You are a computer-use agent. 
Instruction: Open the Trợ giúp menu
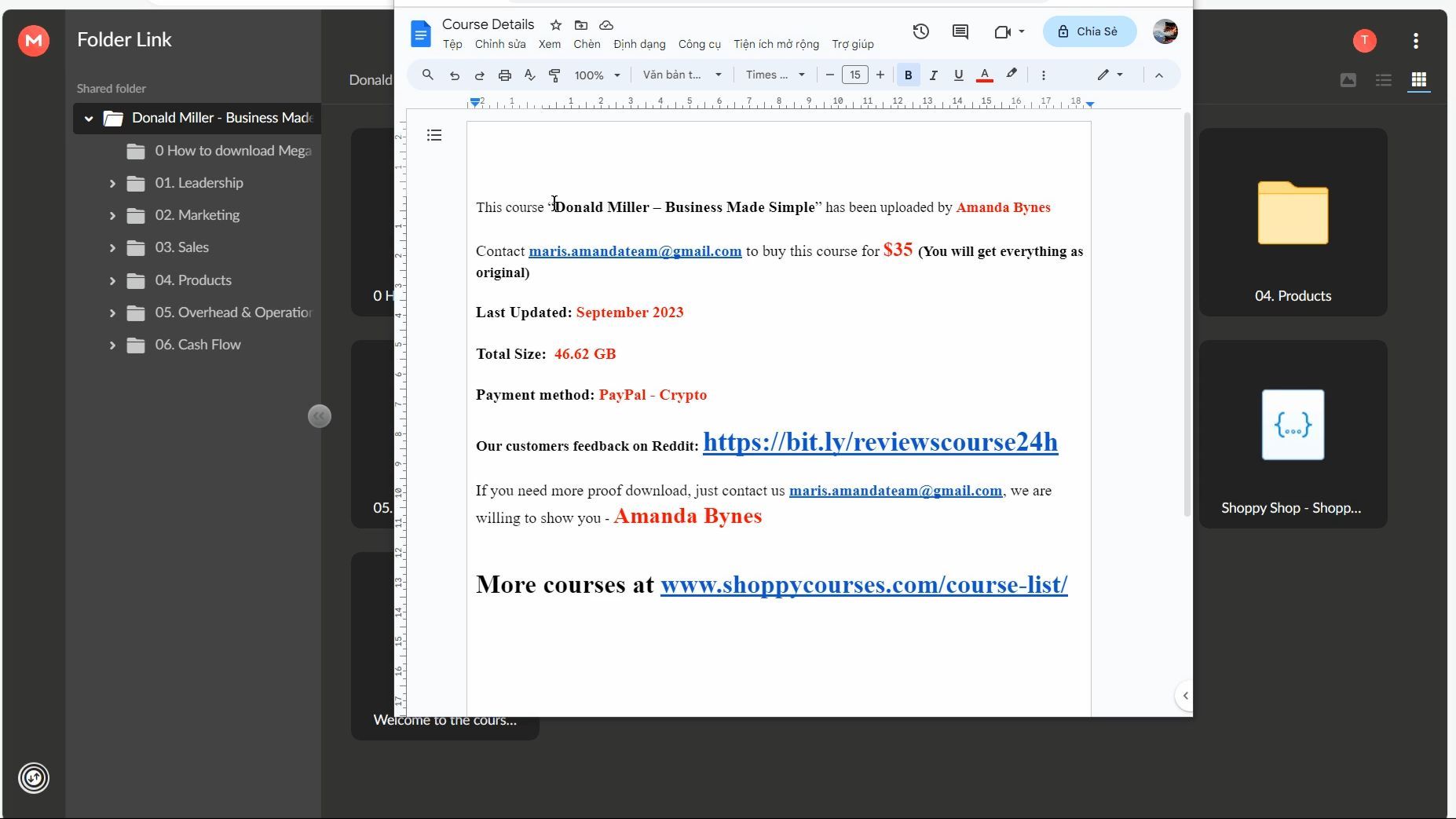pos(853,45)
